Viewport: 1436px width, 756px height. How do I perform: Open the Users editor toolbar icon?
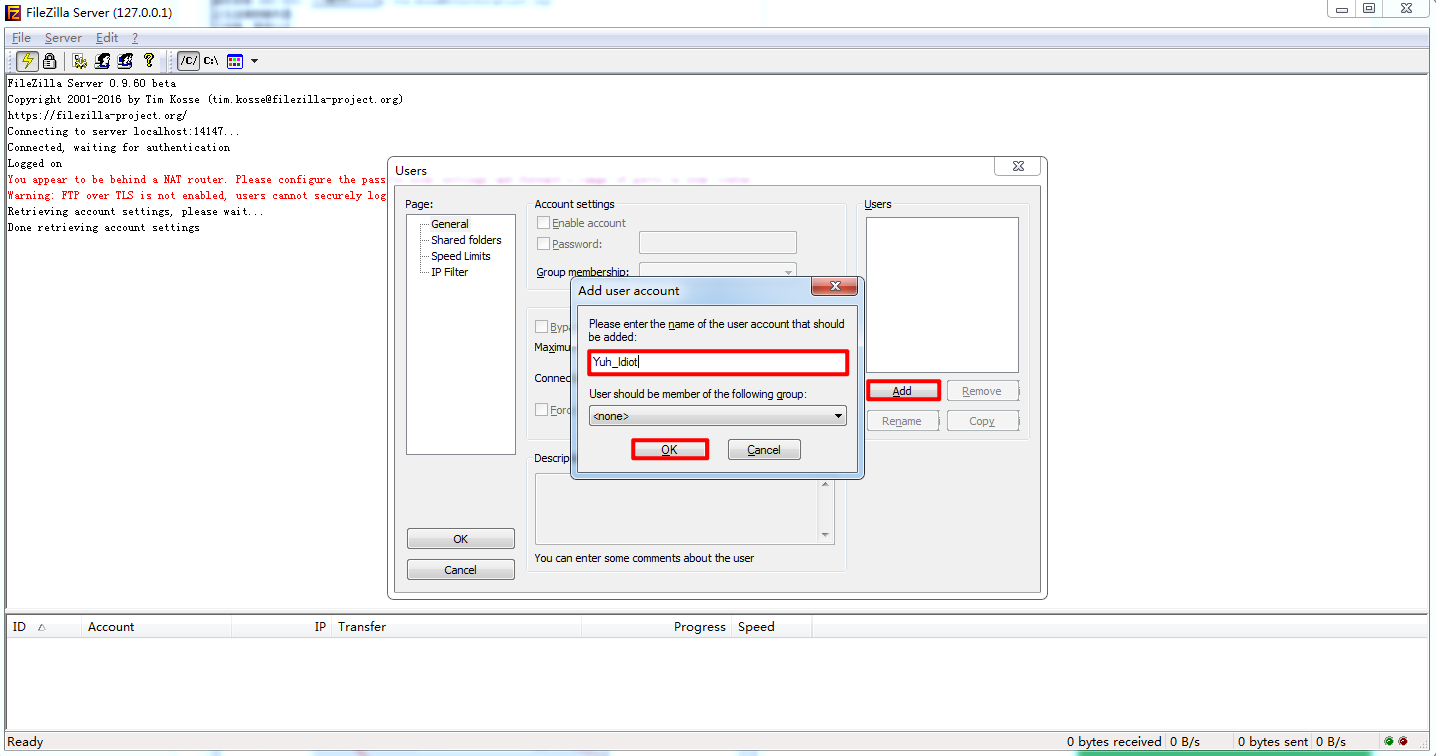102,61
